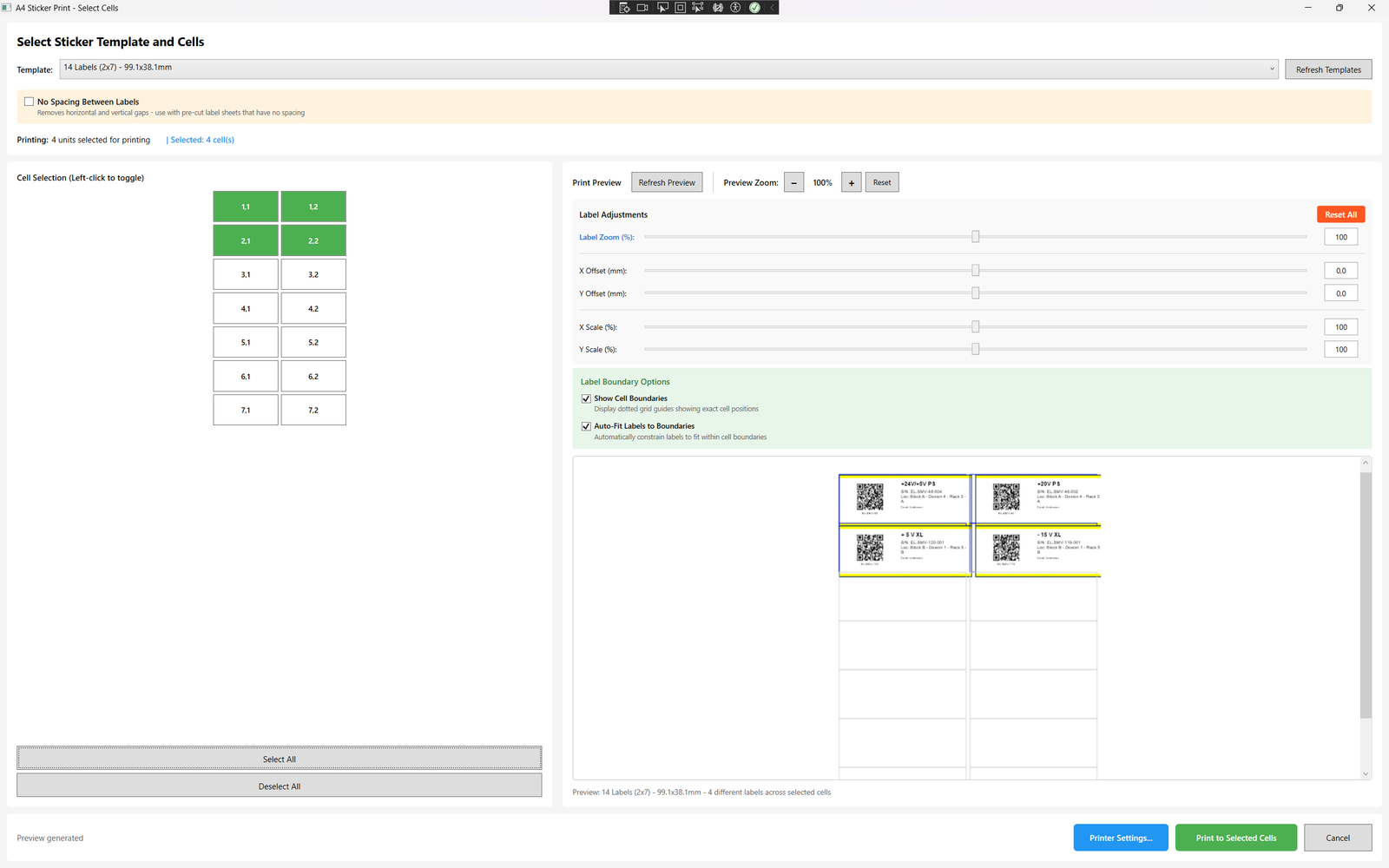
Task: Disable Show Cell Boundaries
Action: click(587, 398)
